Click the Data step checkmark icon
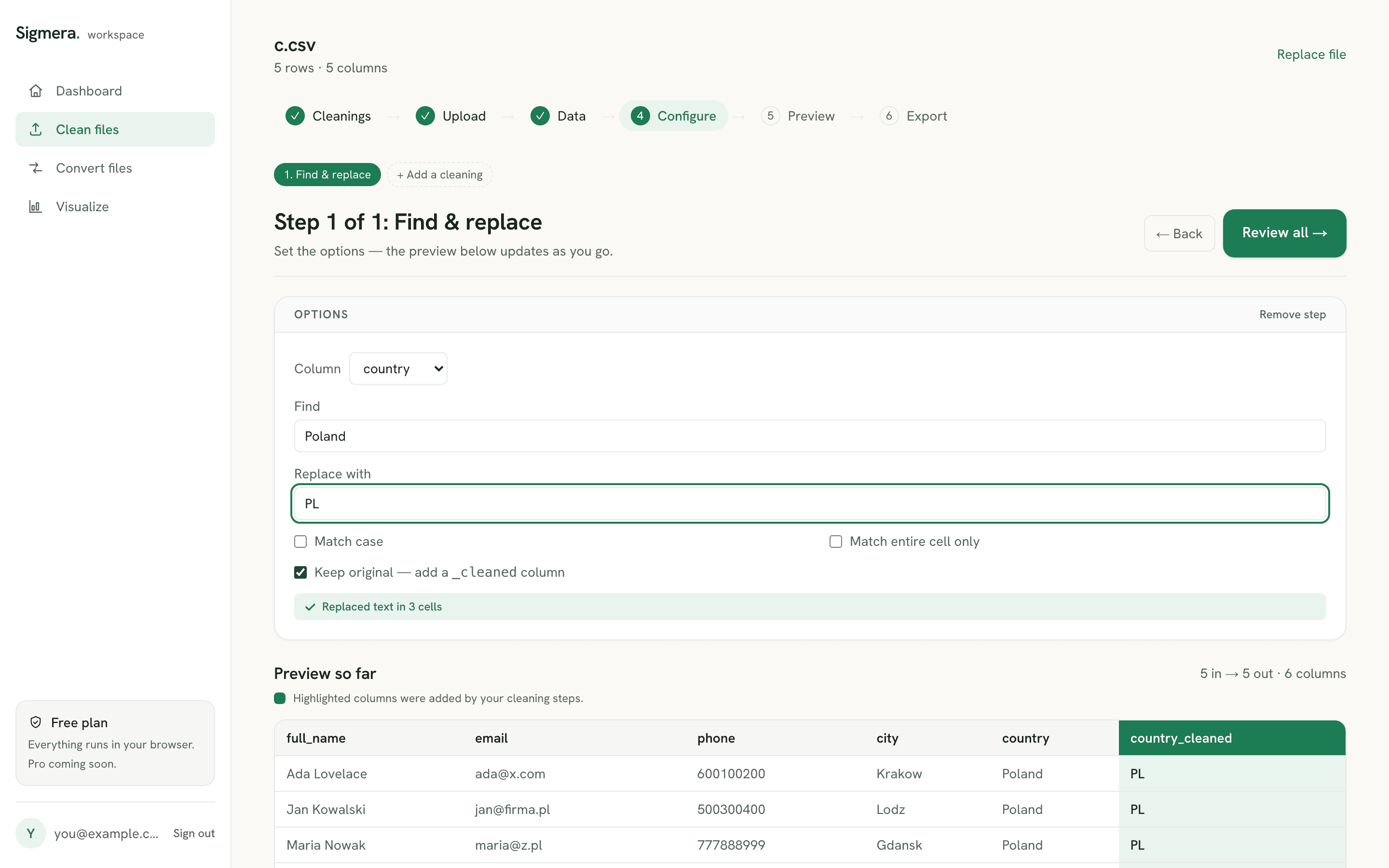The height and width of the screenshot is (868, 1389). point(540,116)
